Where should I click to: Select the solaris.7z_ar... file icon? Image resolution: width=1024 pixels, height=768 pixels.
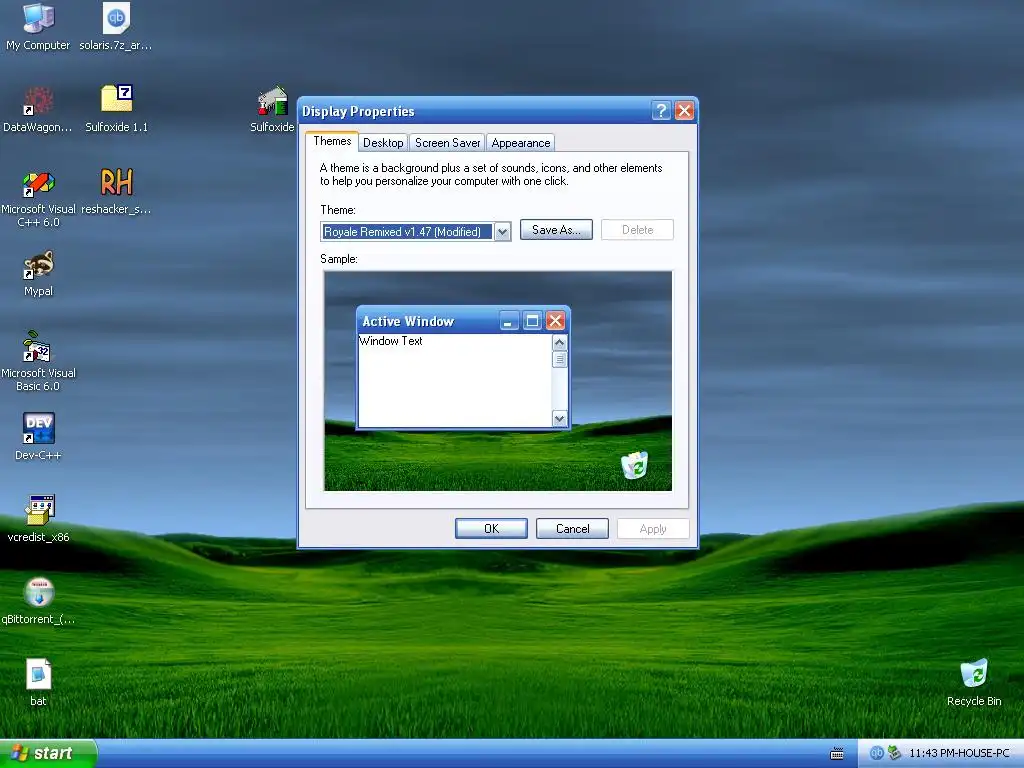[x=116, y=26]
